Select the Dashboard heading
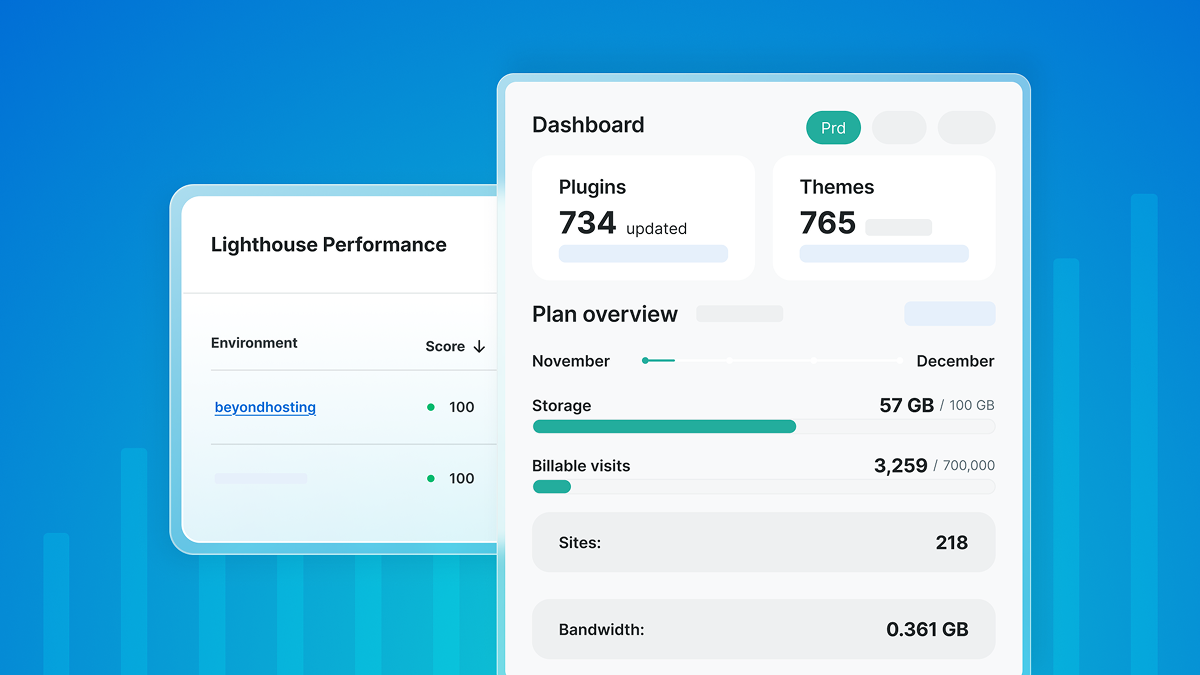 [x=588, y=125]
